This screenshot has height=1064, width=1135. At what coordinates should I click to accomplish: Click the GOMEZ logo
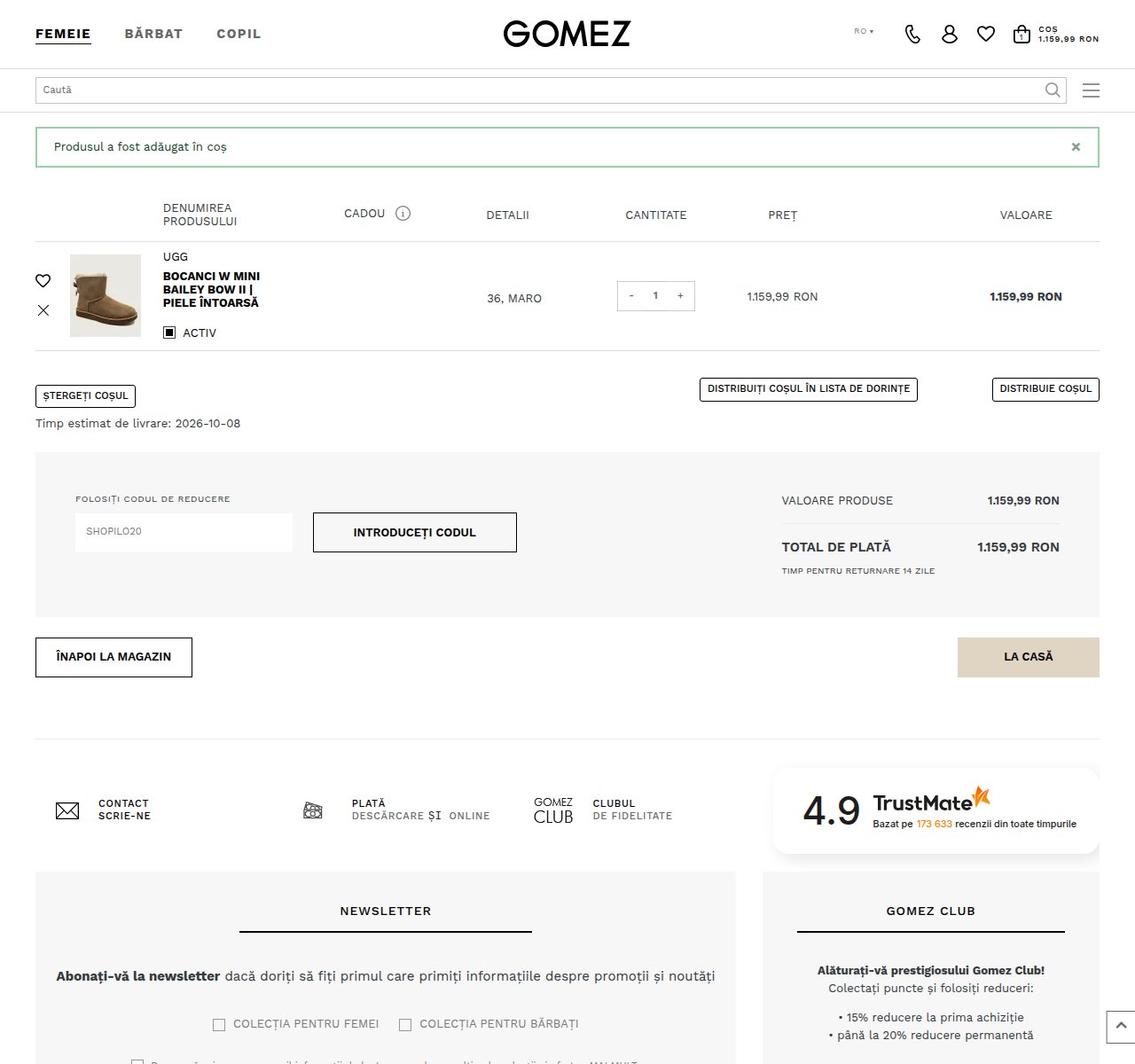point(567,34)
